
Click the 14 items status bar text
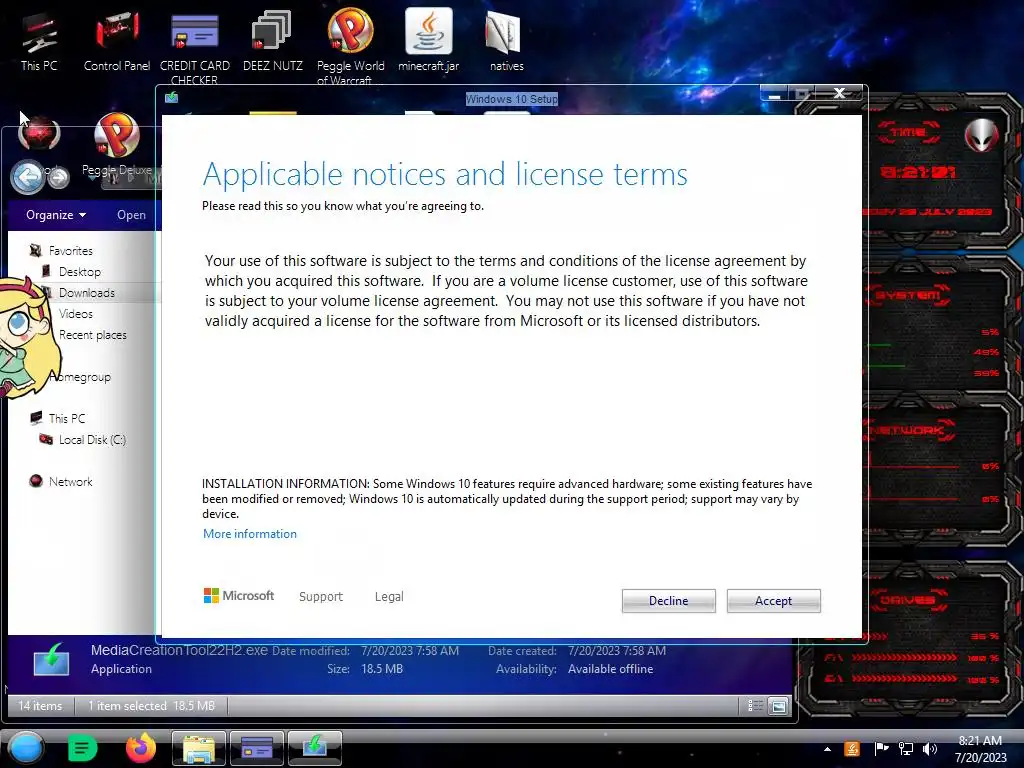[40, 705]
